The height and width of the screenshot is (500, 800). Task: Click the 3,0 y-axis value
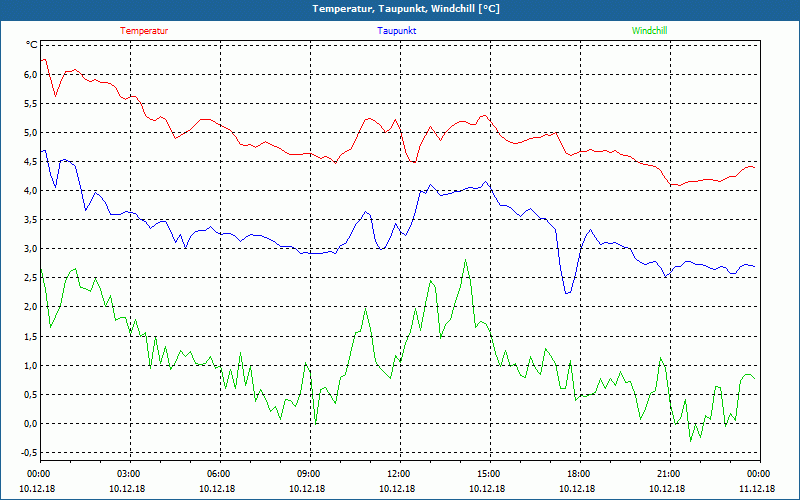click(31, 249)
